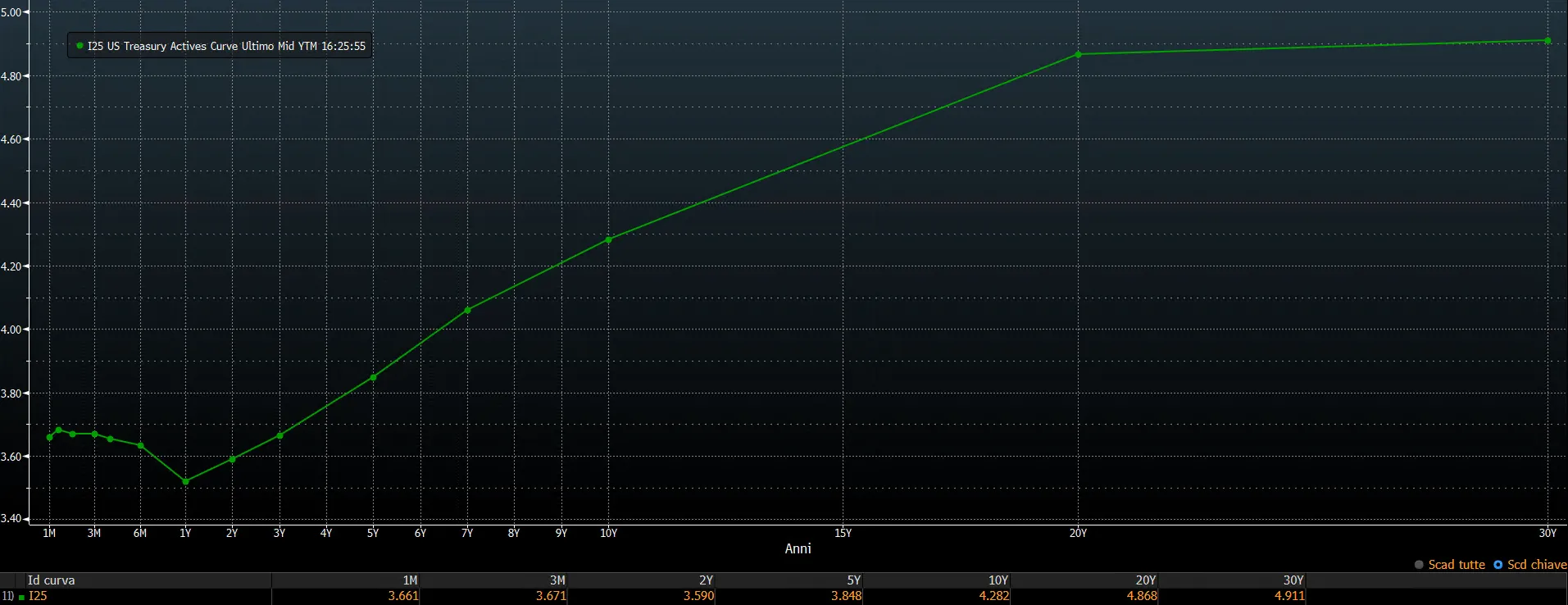Click the 4.911 value under 30Y
The height and width of the screenshot is (605, 1568).
tap(1289, 596)
